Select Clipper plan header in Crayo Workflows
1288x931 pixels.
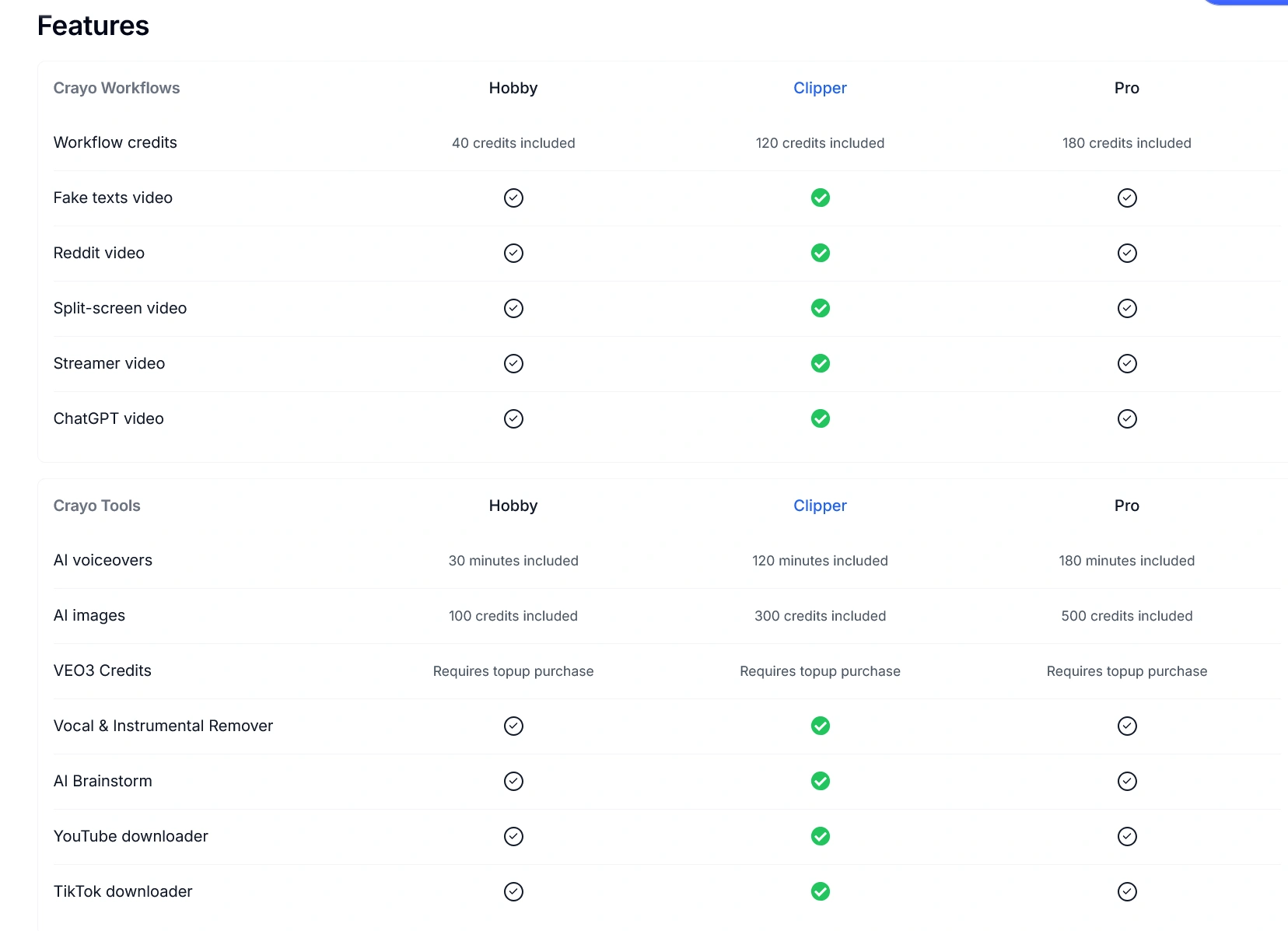point(820,88)
